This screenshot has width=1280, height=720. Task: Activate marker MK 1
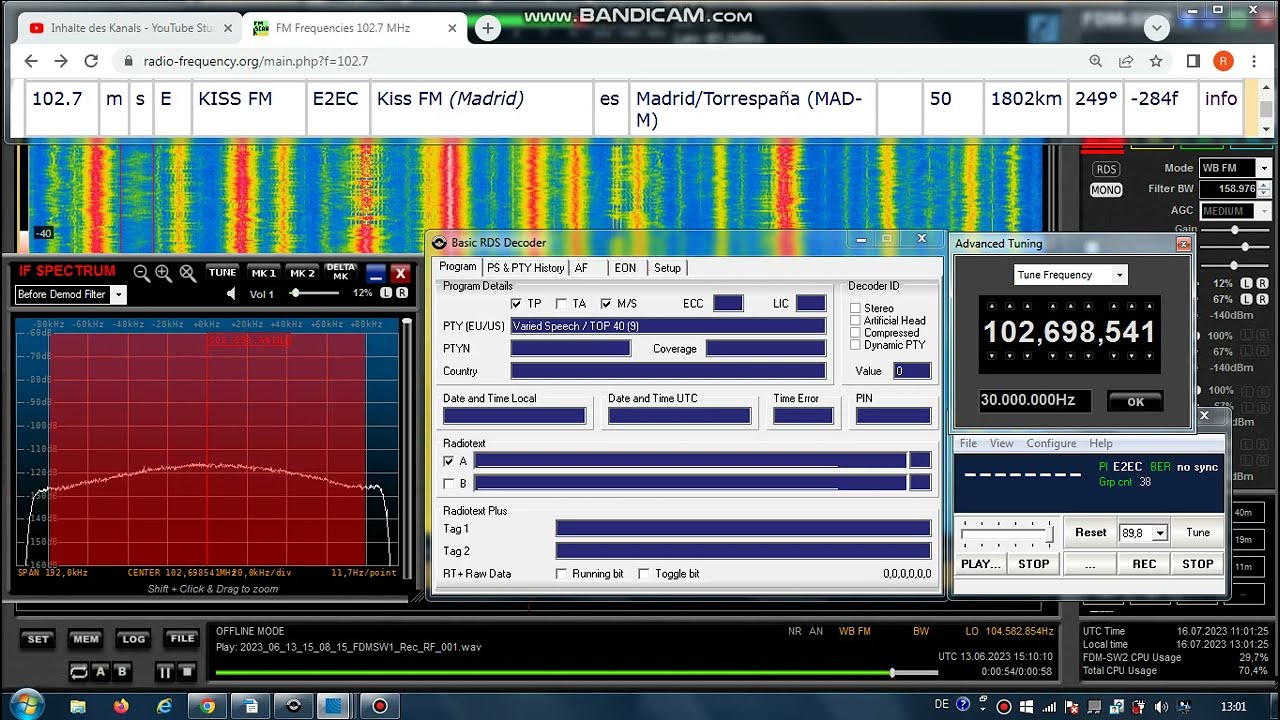[x=263, y=272]
